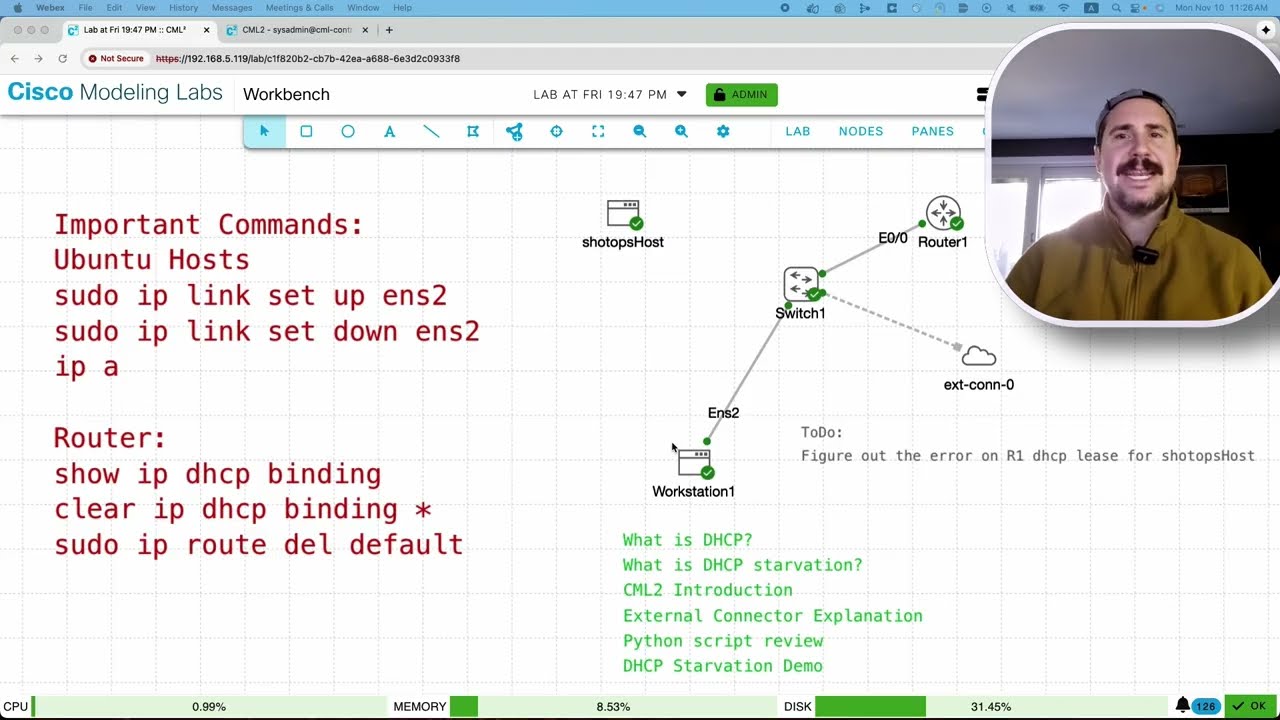
Task: Select the ext-conn-0 cloud node
Action: [x=979, y=357]
